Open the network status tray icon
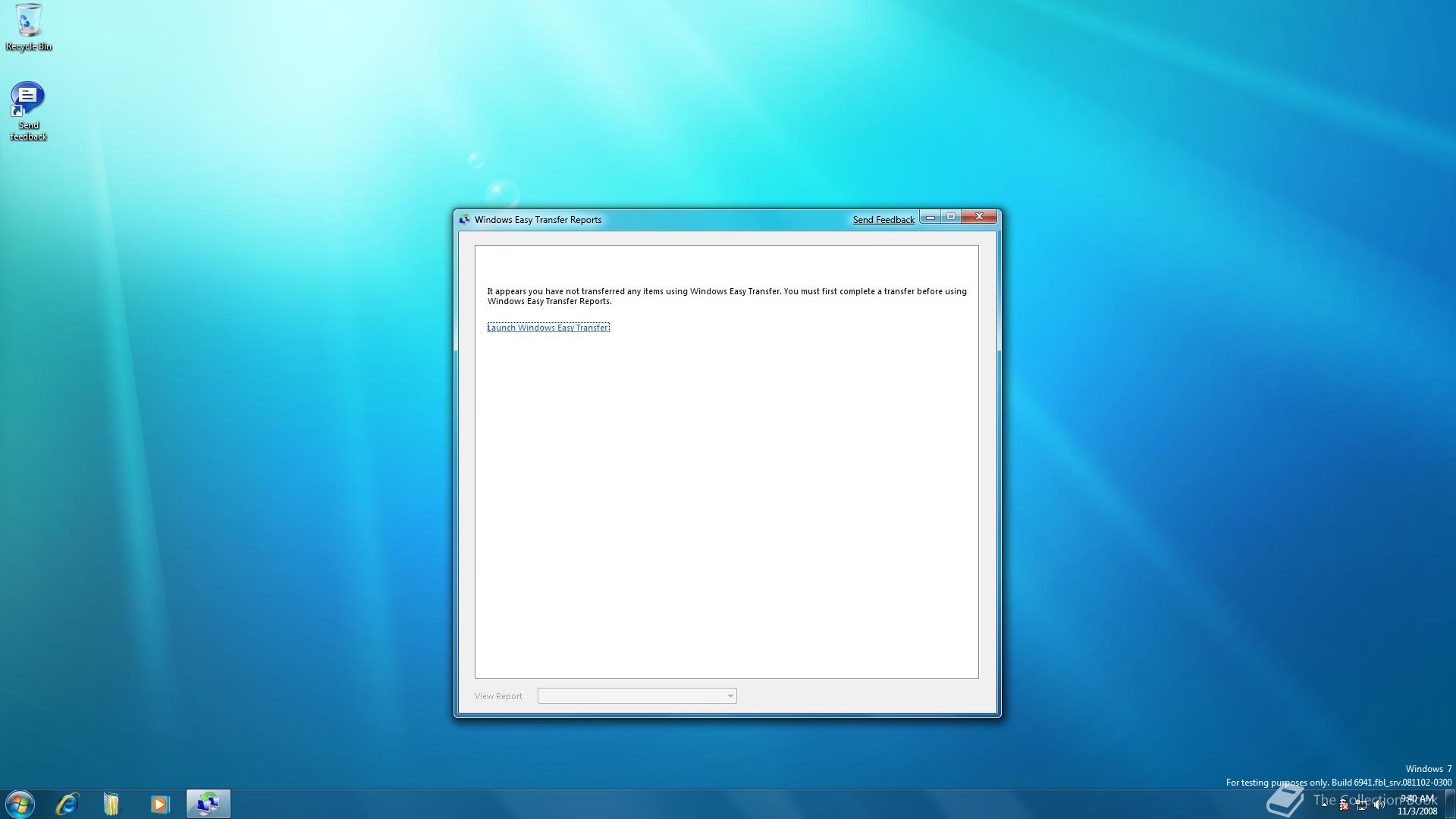 pyautogui.click(x=1361, y=805)
